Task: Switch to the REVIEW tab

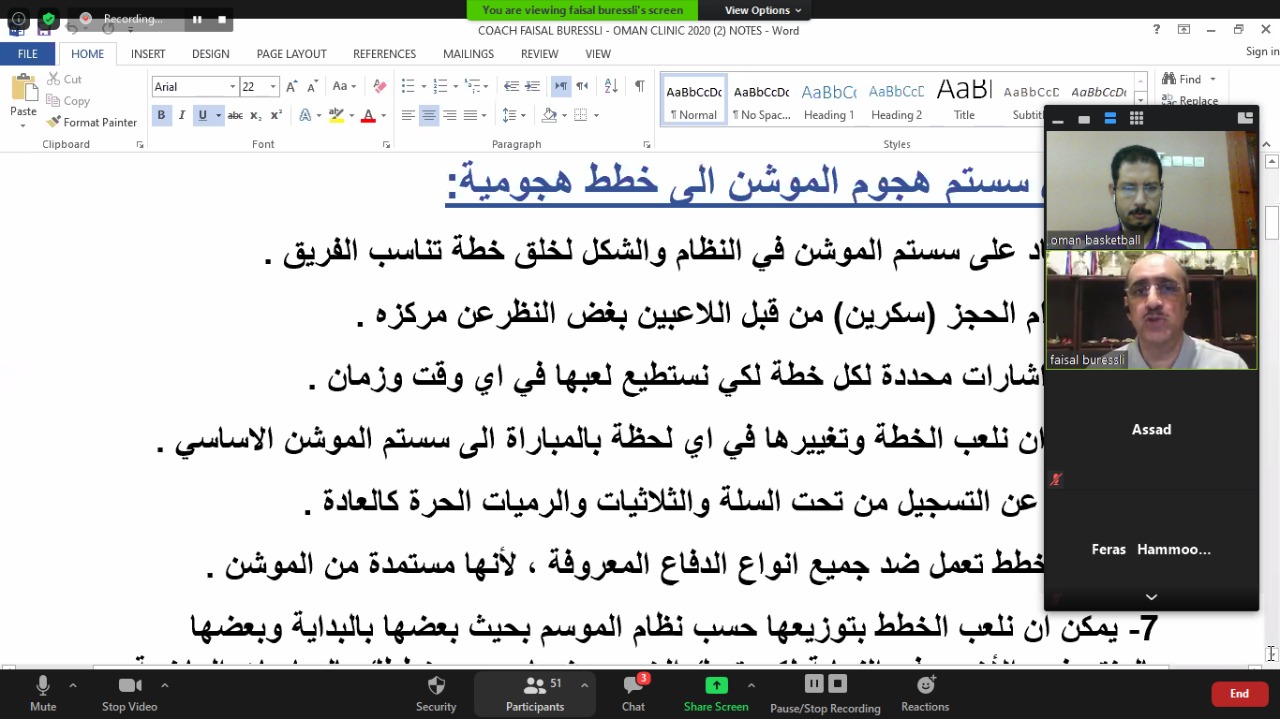Action: (539, 54)
